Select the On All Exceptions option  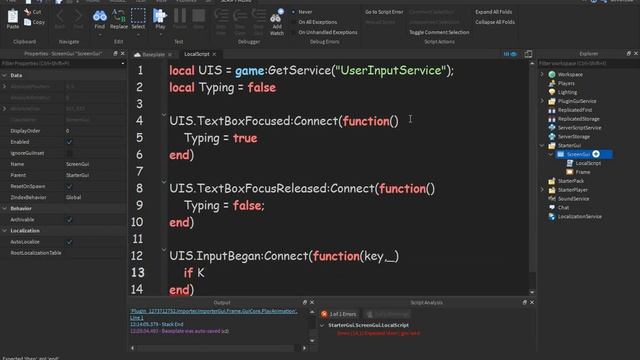pos(314,22)
